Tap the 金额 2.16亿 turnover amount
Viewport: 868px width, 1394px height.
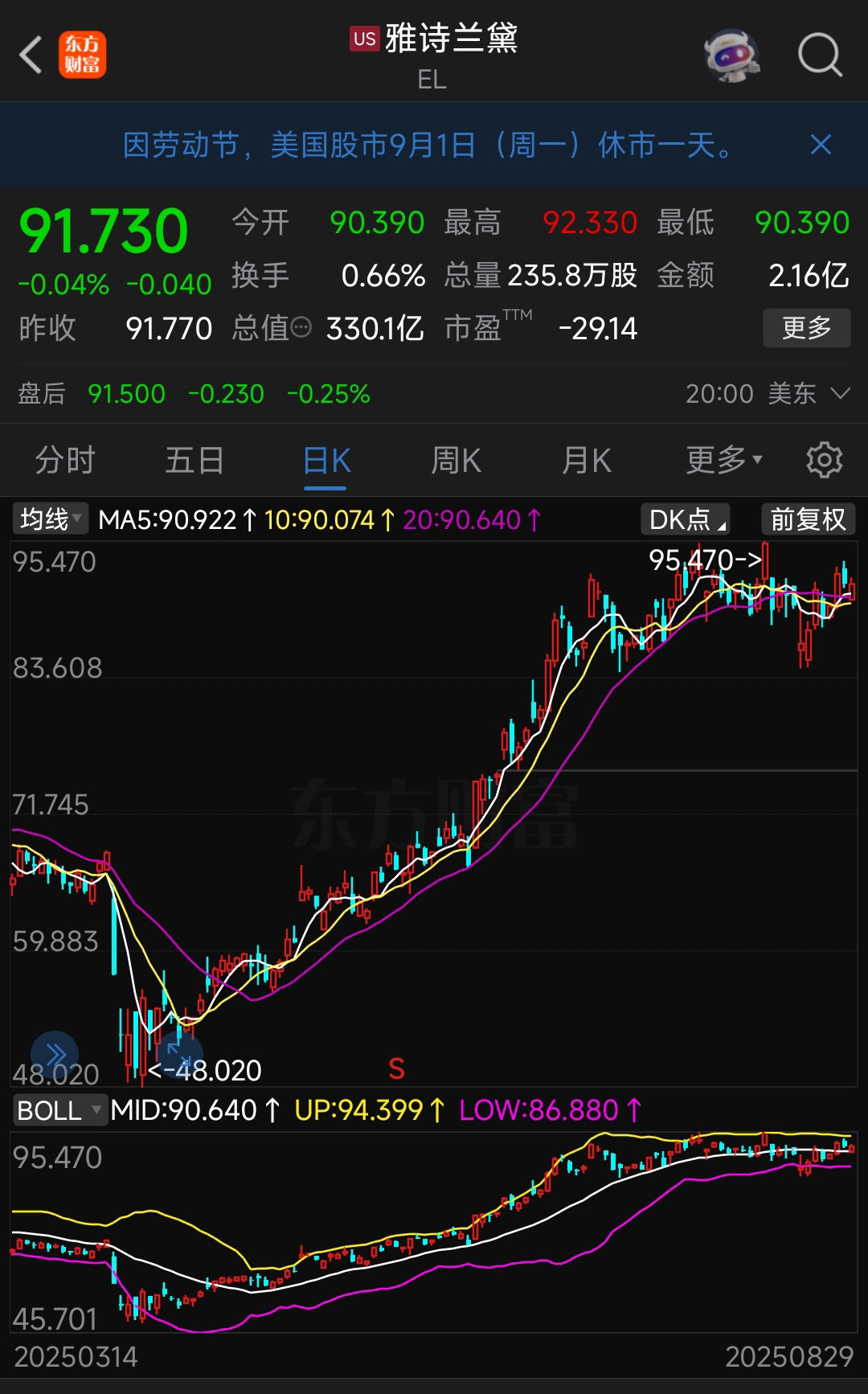click(x=809, y=276)
